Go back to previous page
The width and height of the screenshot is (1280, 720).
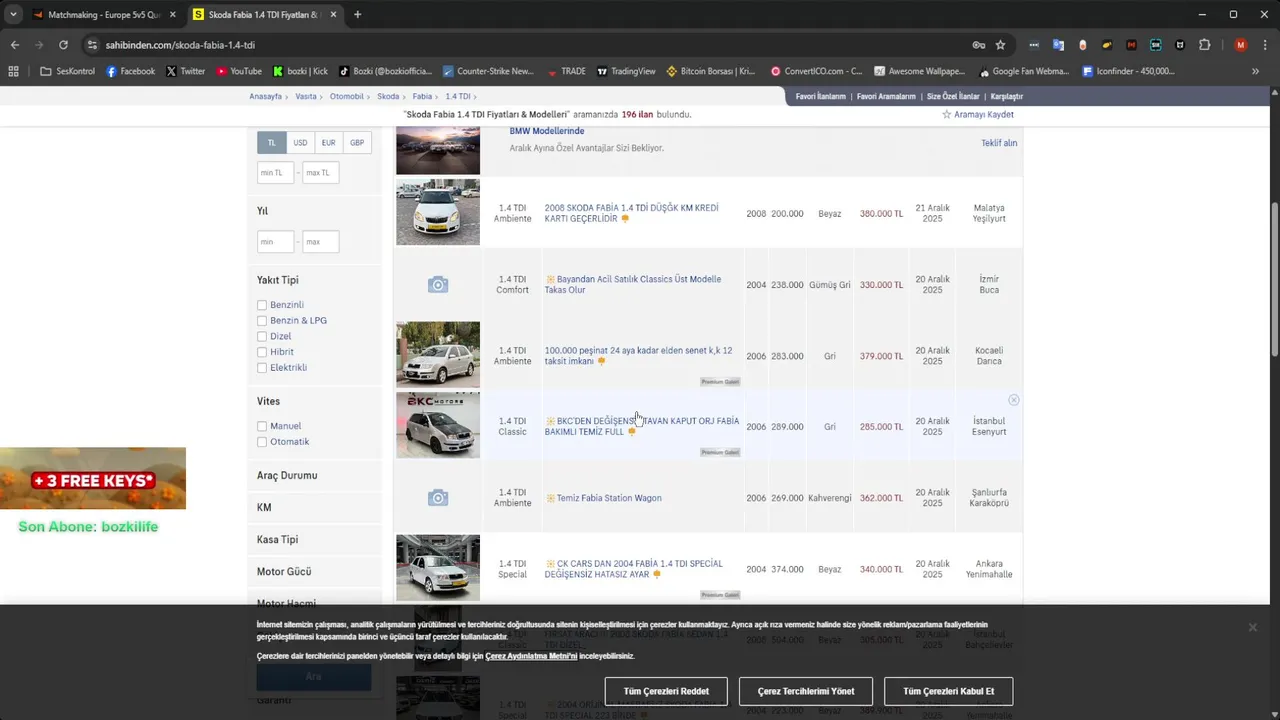15,45
